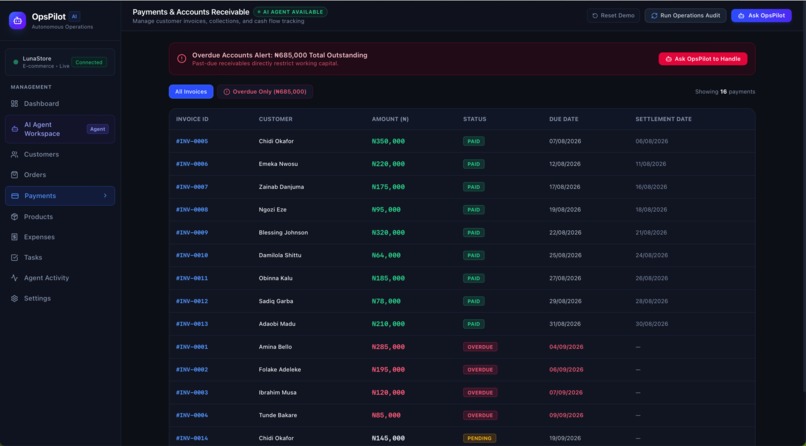The width and height of the screenshot is (806, 446).
Task: Open the Customers page
Action: click(60, 155)
